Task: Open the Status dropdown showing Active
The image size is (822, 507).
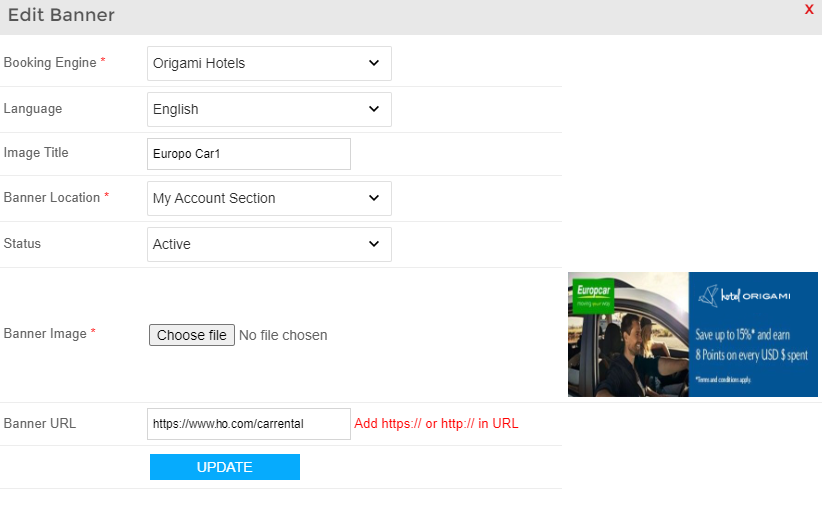Action: [x=269, y=244]
